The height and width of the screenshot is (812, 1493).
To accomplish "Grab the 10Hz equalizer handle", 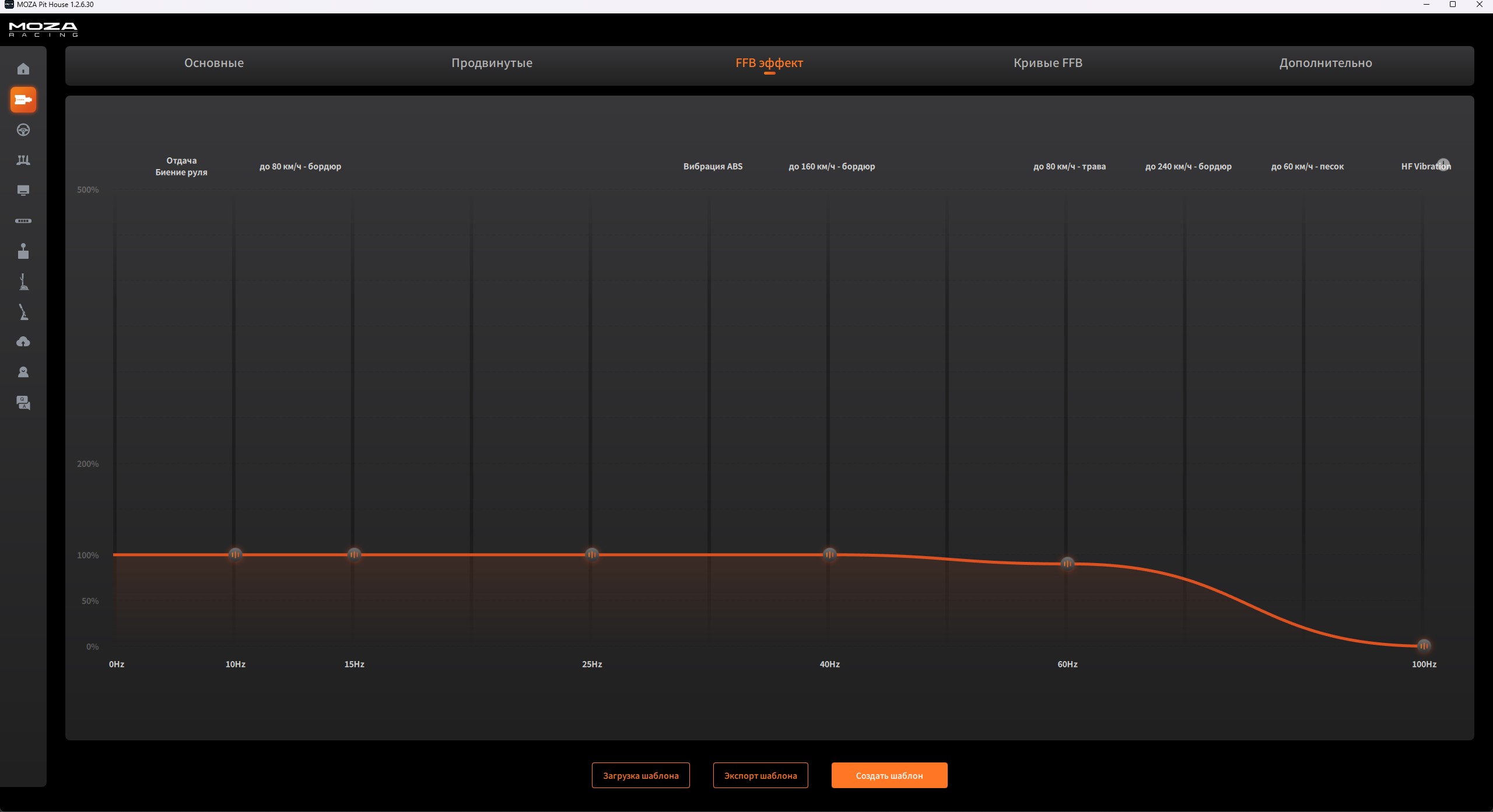I will 236,554.
